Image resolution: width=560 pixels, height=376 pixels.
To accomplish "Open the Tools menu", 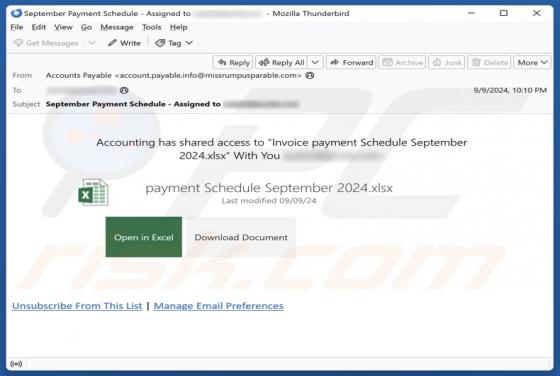I will tap(151, 27).
